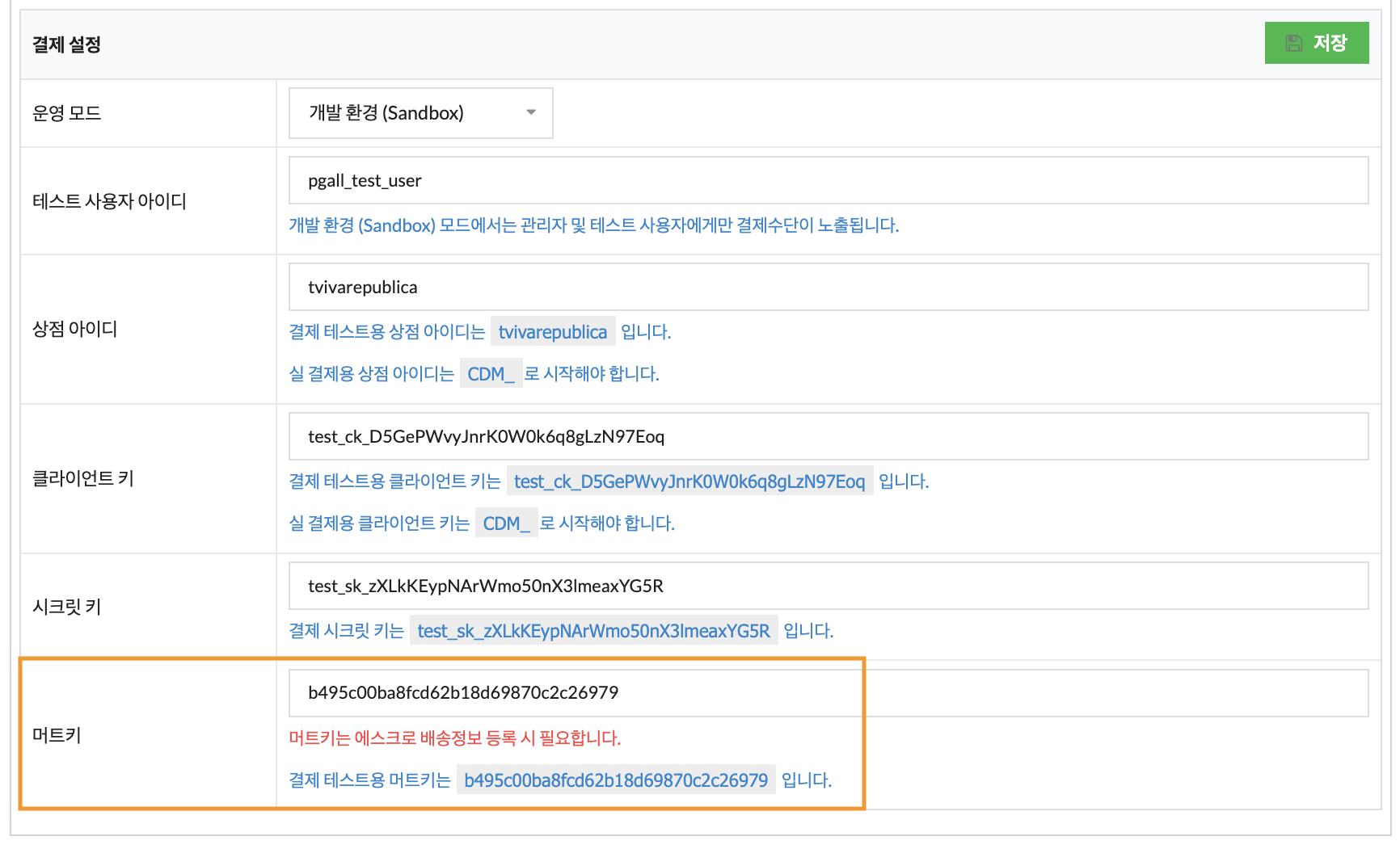The height and width of the screenshot is (845, 1400).
Task: Click the CDM_ prefix hint under 상점 아이디
Action: (491, 374)
